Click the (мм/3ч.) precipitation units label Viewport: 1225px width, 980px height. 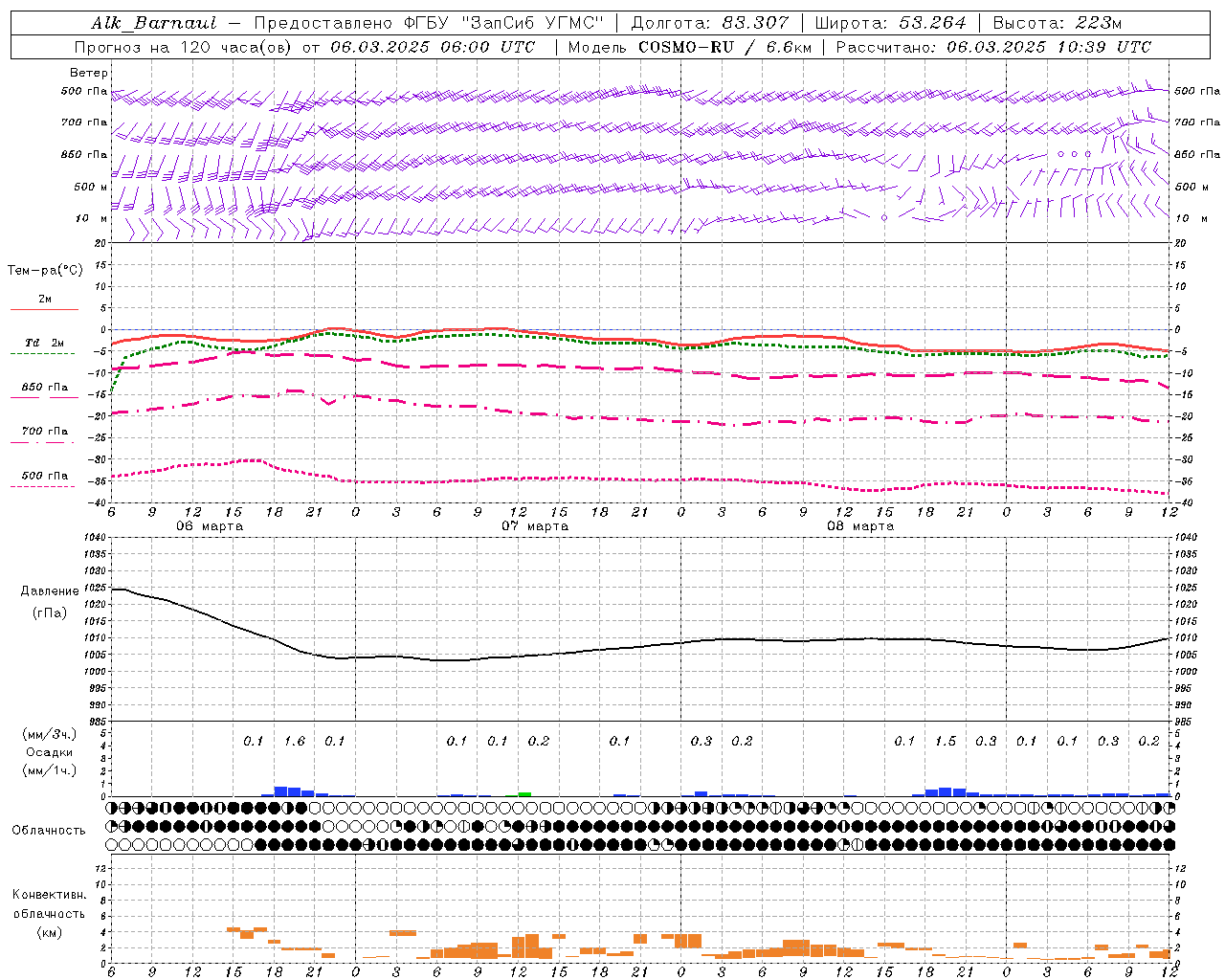(50, 734)
